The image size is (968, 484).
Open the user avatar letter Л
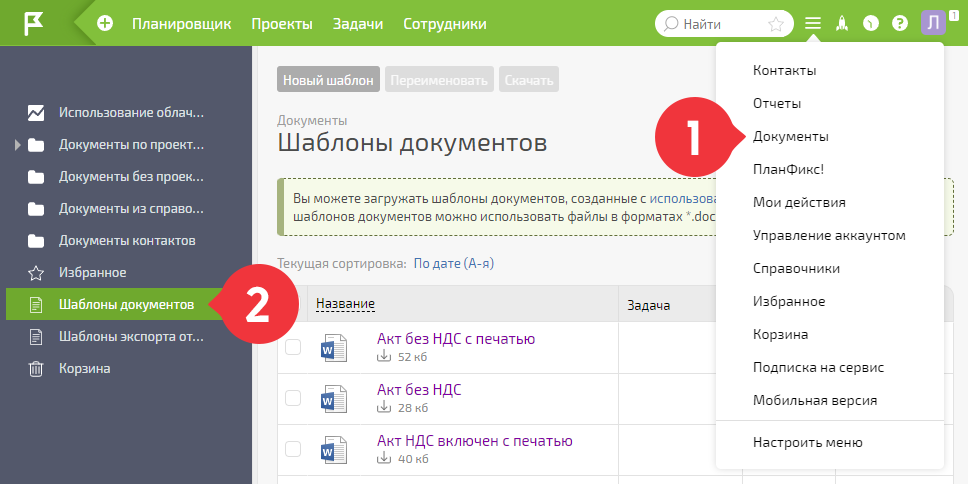(x=933, y=23)
